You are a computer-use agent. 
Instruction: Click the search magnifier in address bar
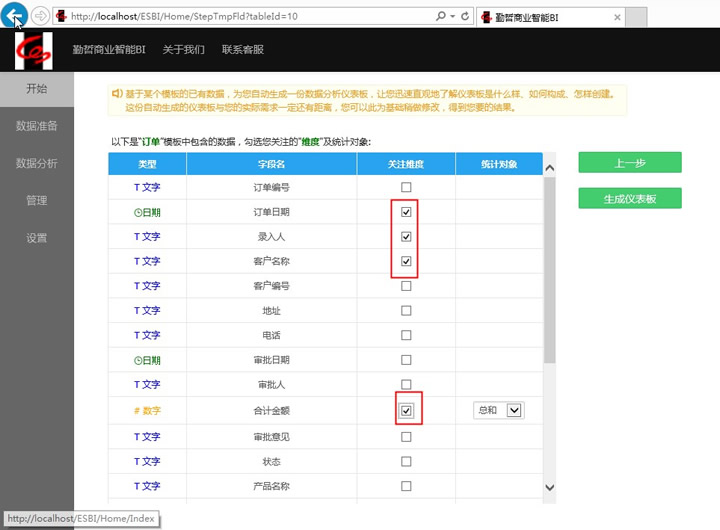tap(441, 17)
